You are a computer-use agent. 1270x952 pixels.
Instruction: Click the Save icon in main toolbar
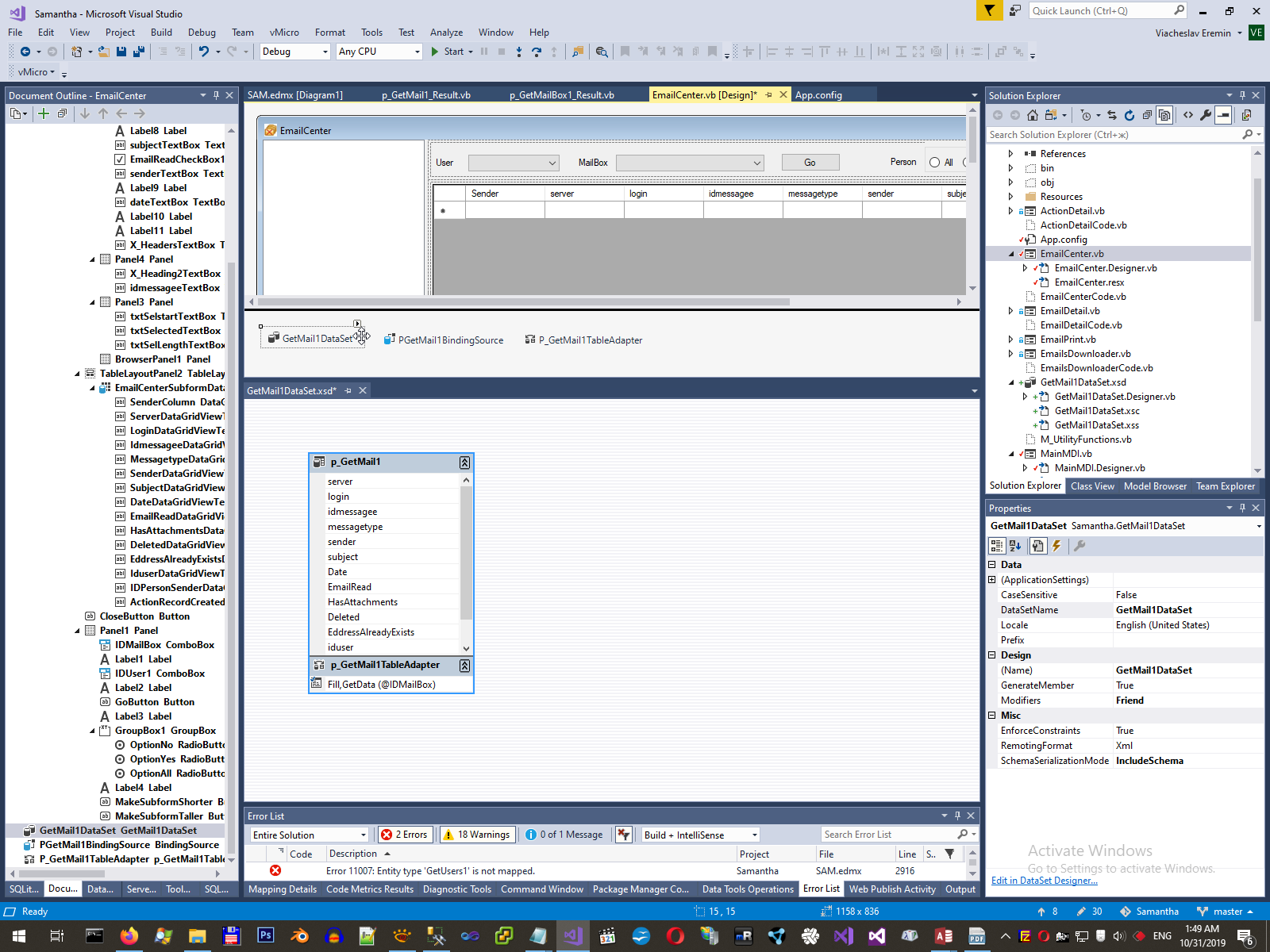click(121, 52)
